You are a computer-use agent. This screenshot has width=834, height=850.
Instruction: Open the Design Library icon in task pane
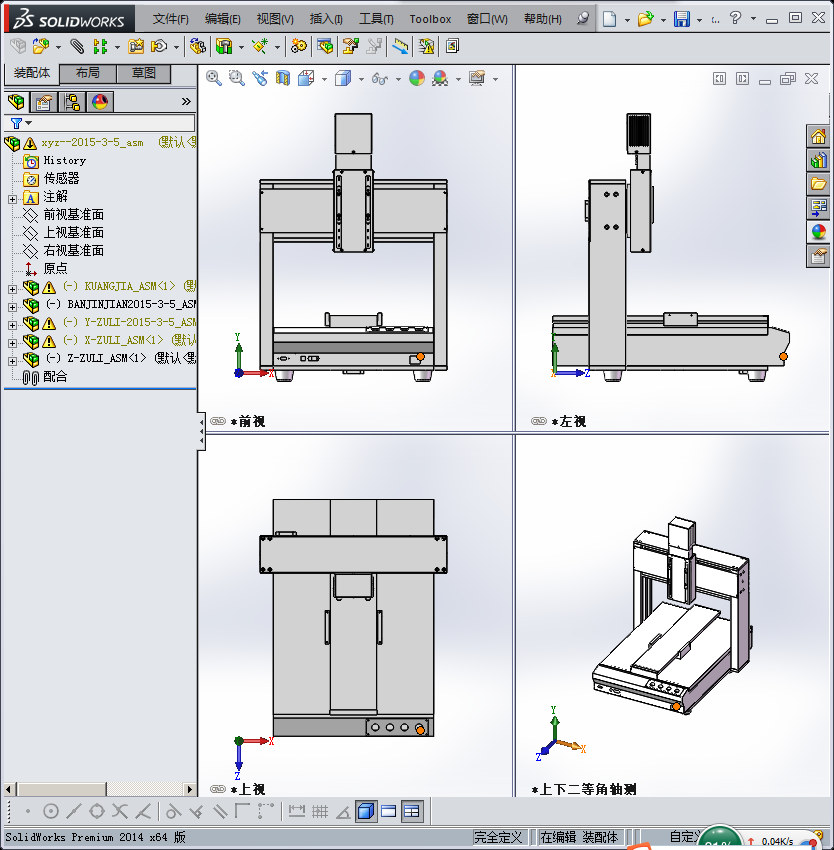(x=818, y=160)
